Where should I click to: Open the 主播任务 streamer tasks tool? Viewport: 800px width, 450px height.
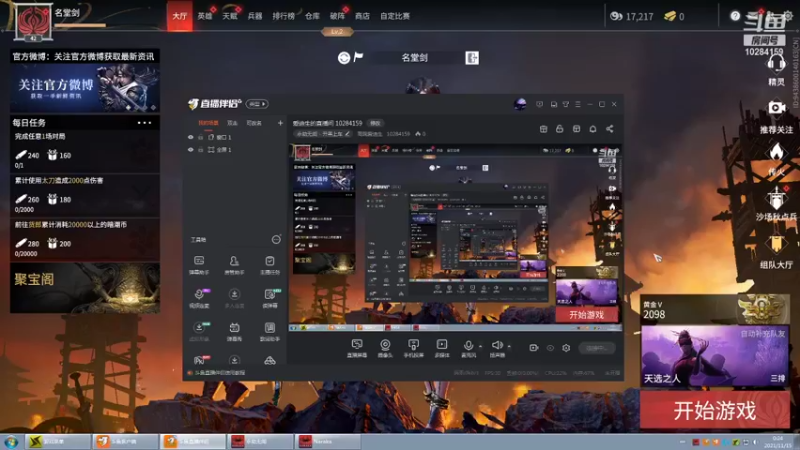coord(270,264)
